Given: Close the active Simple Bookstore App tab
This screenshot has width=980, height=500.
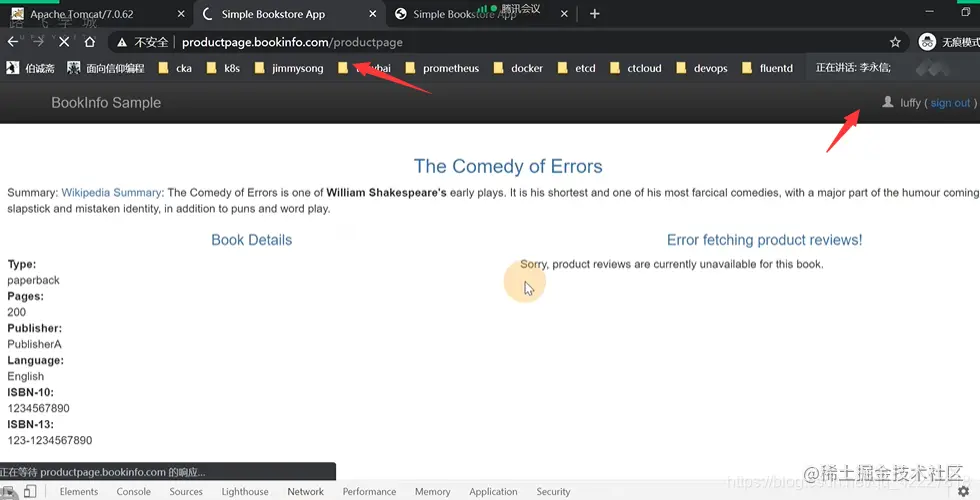Looking at the screenshot, I should click(372, 14).
